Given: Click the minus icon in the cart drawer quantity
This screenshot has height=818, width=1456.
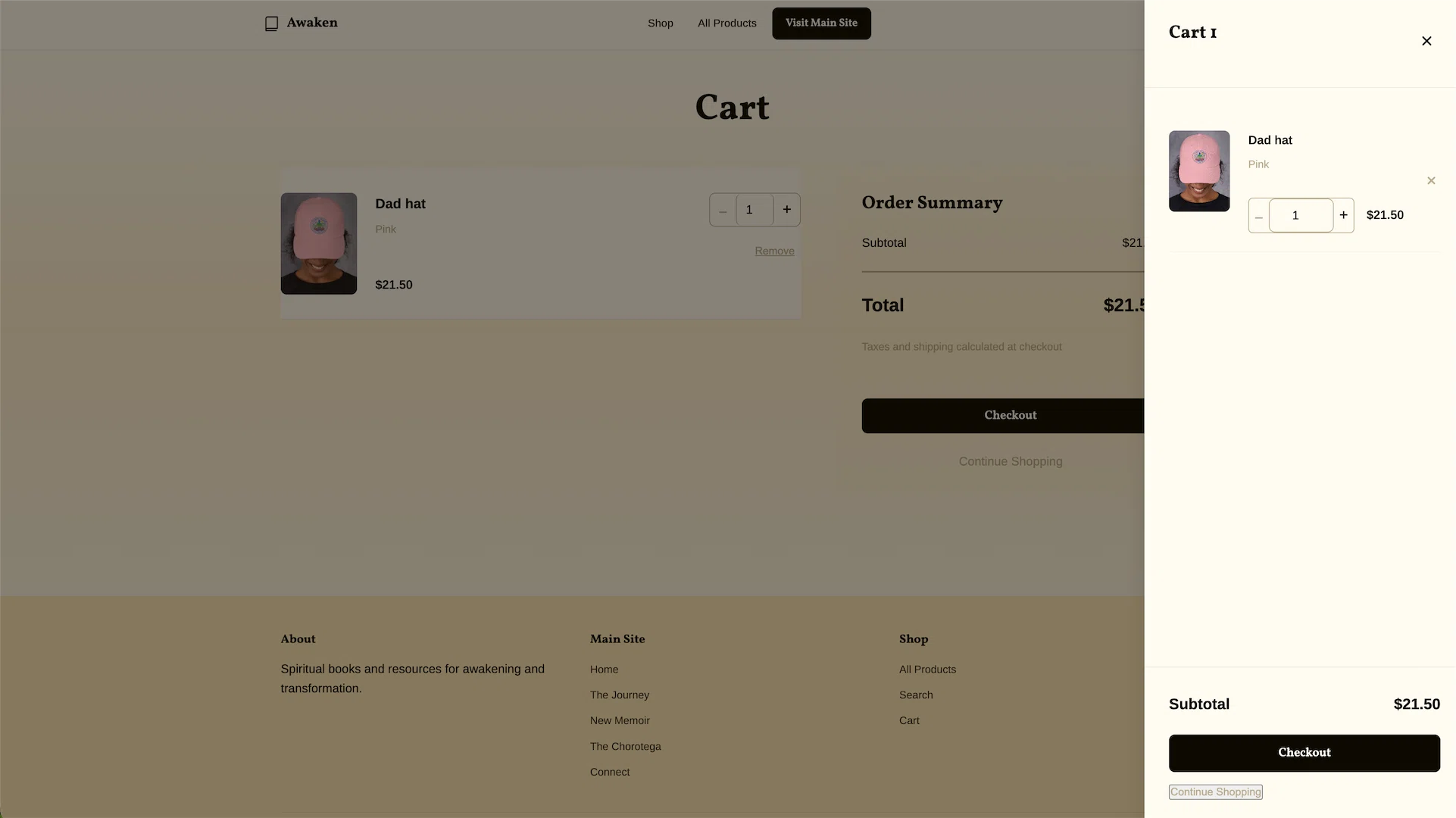Looking at the screenshot, I should coord(1258,216).
